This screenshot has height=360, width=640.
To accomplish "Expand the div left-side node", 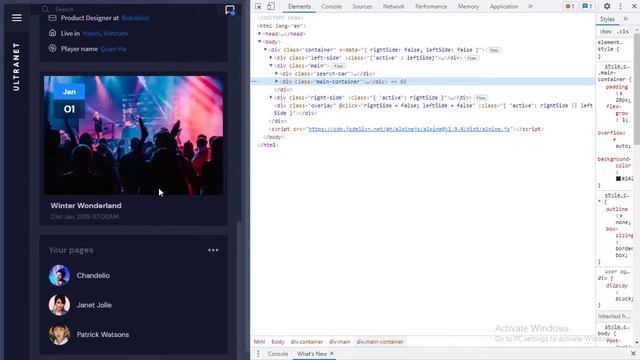I will coord(271,58).
